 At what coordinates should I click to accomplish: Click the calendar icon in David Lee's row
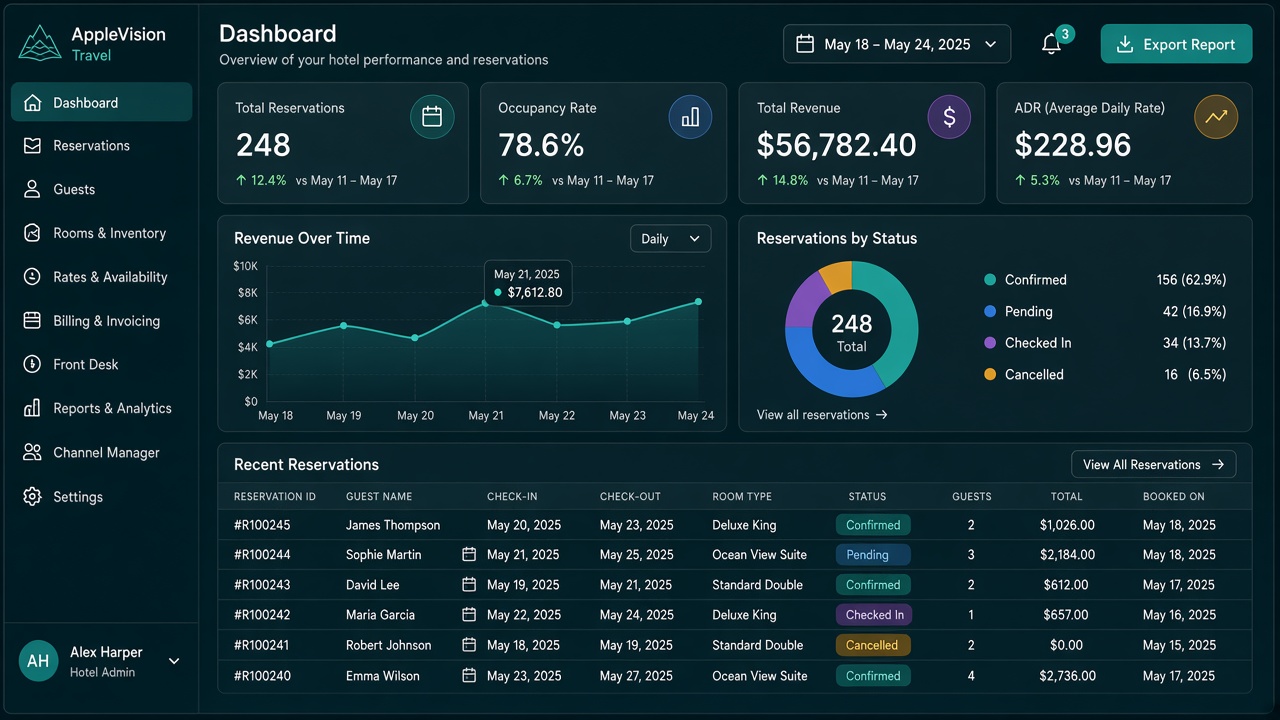pos(469,584)
